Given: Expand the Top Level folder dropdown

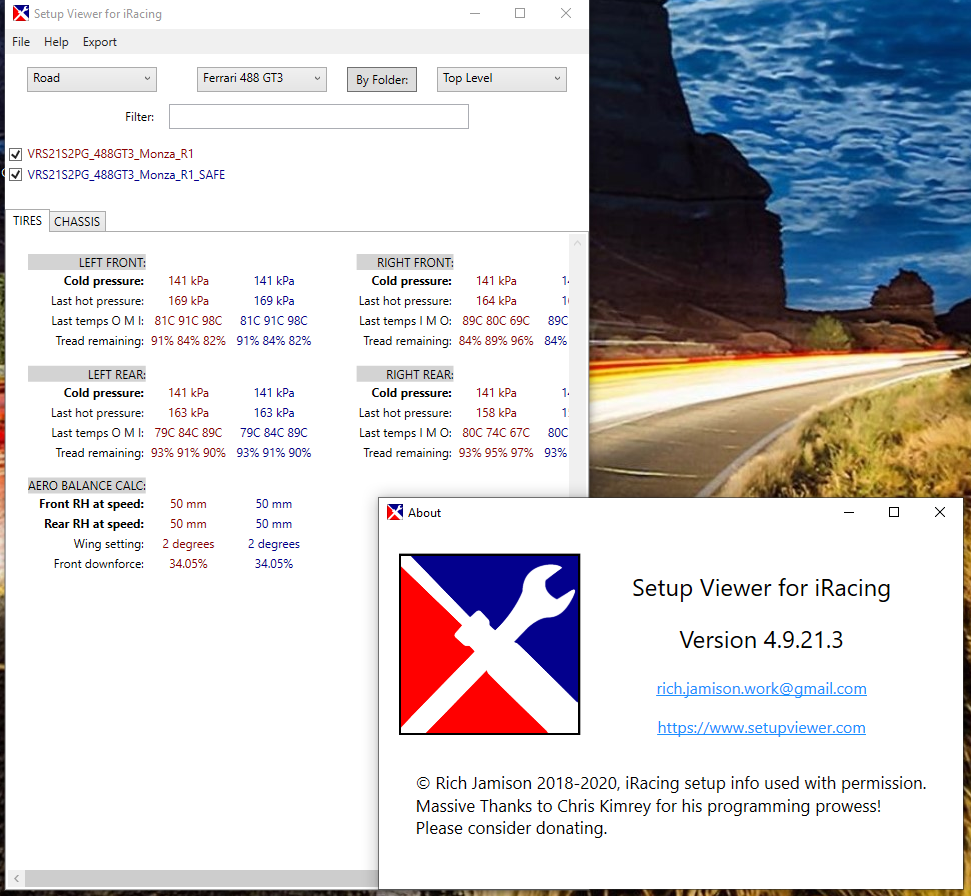Looking at the screenshot, I should click(502, 79).
